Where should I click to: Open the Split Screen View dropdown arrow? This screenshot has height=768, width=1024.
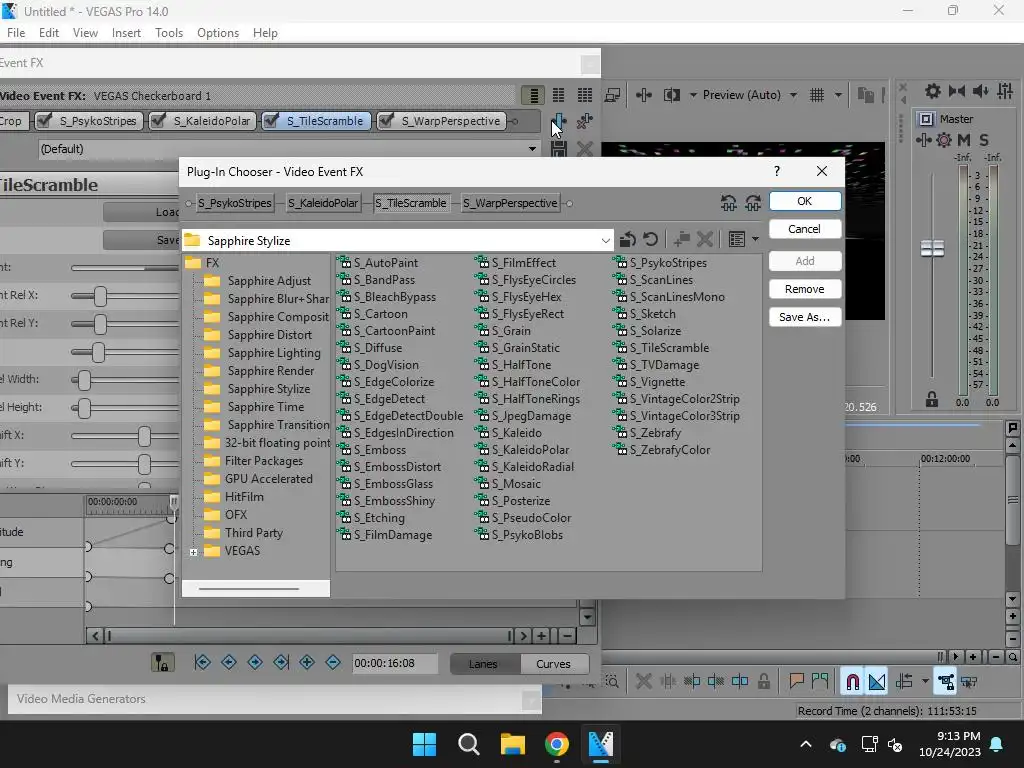pyautogui.click(x=693, y=95)
